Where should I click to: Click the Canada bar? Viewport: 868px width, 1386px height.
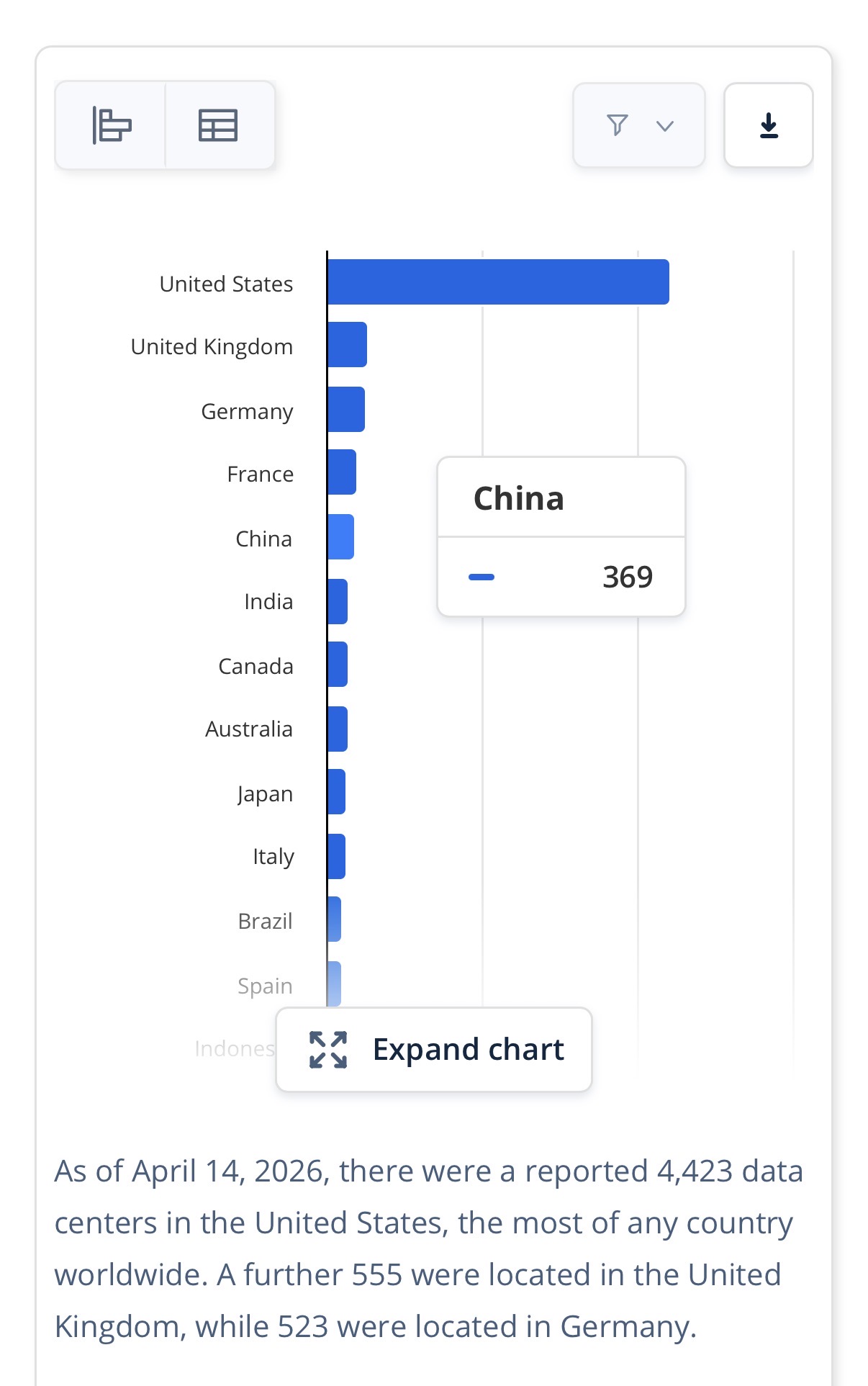pyautogui.click(x=338, y=665)
